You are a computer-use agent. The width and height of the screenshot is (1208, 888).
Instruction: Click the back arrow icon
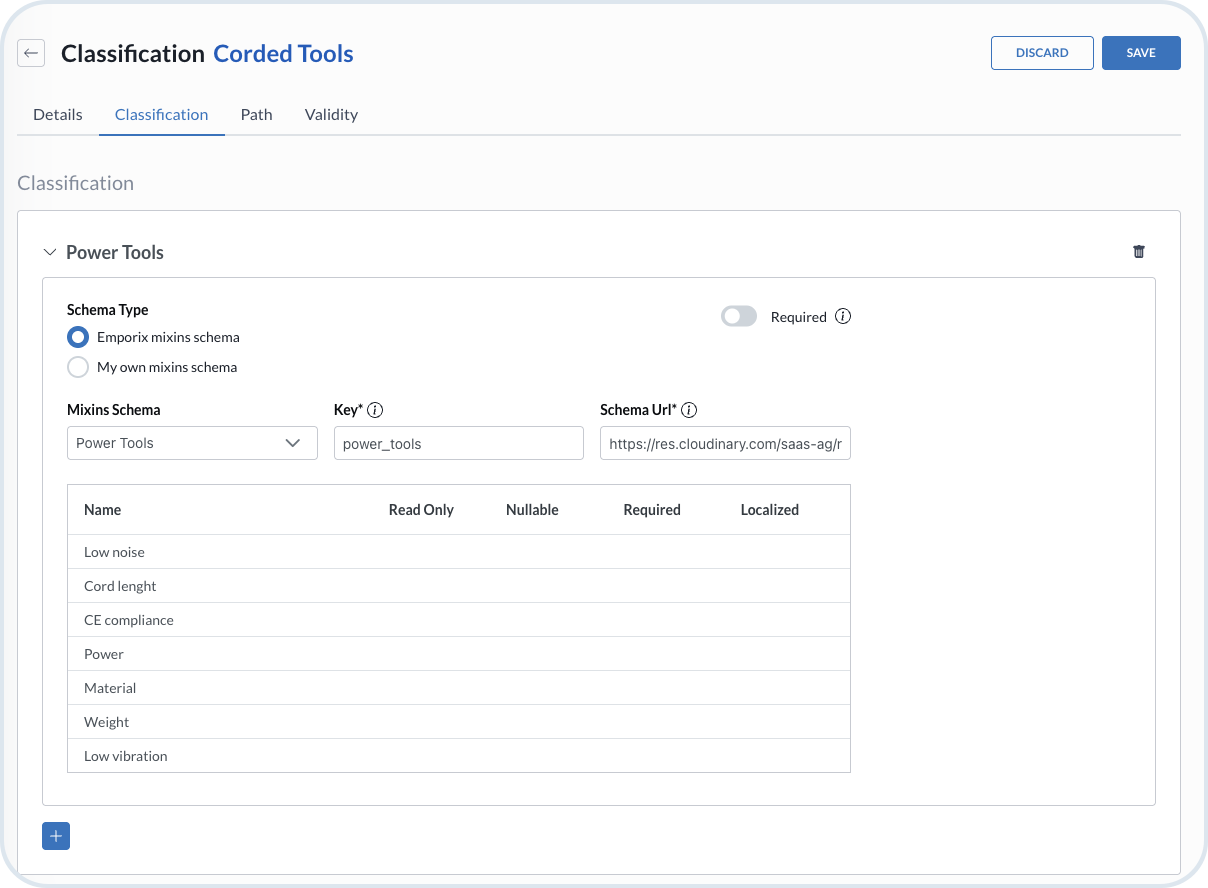point(31,53)
